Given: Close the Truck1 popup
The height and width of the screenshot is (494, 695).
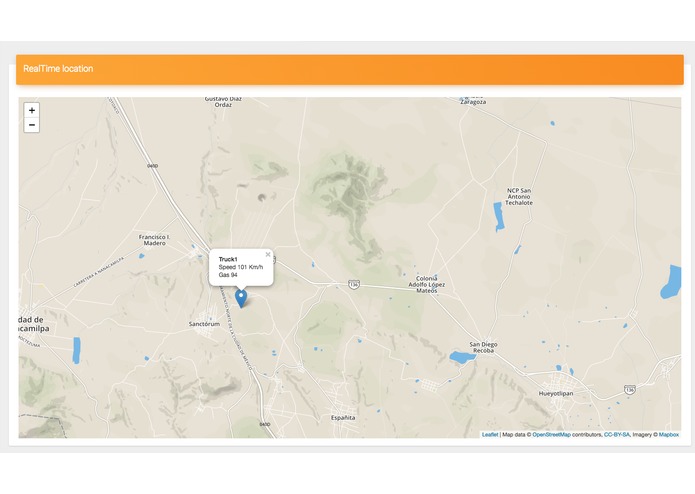Looking at the screenshot, I should point(268,254).
